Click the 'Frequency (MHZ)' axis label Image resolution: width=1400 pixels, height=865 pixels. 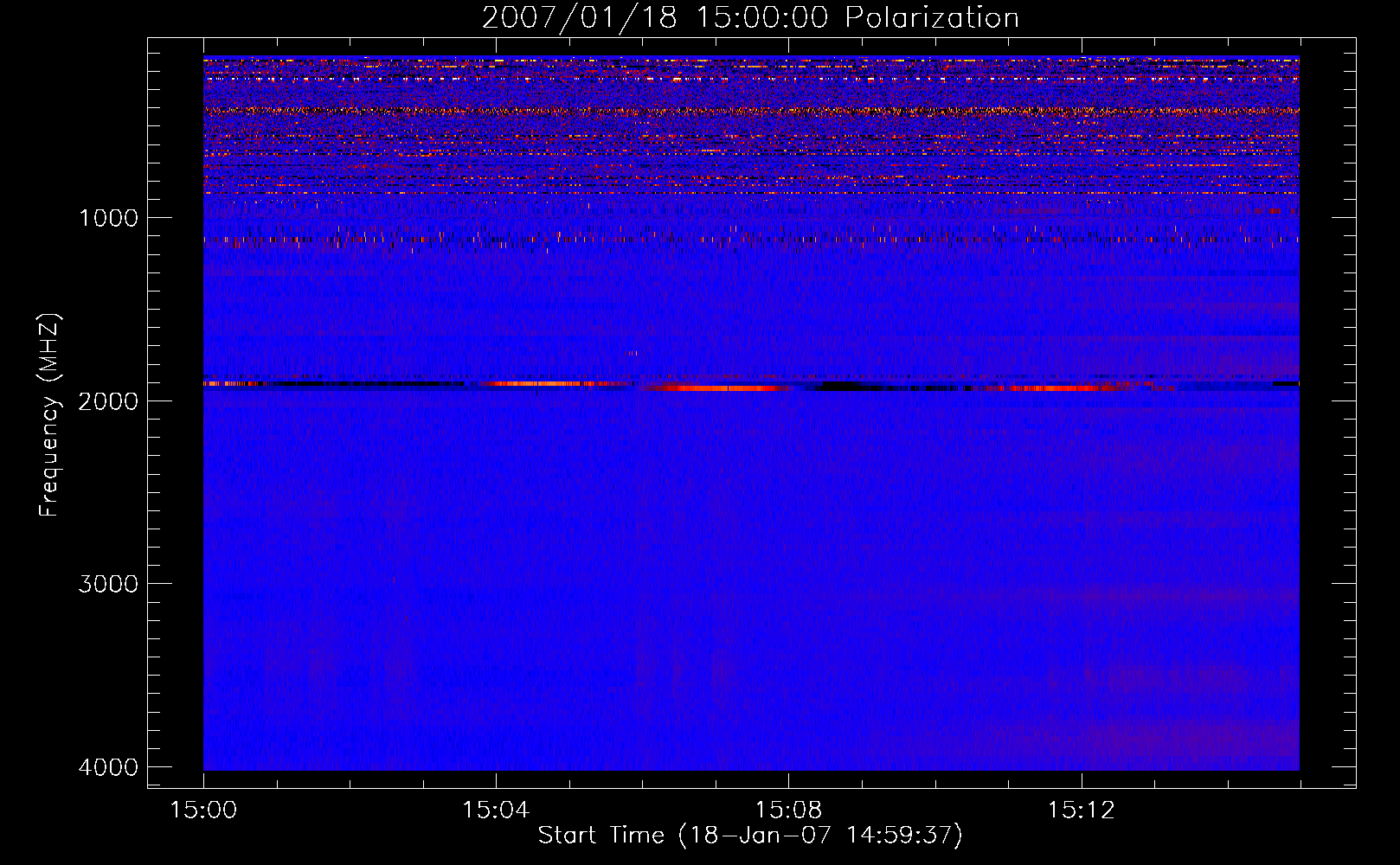(x=49, y=414)
